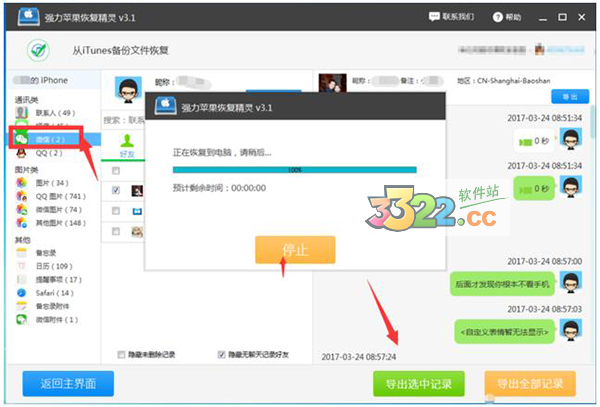
Task: Open the 备忘录 notes icon
Action: pos(21,253)
